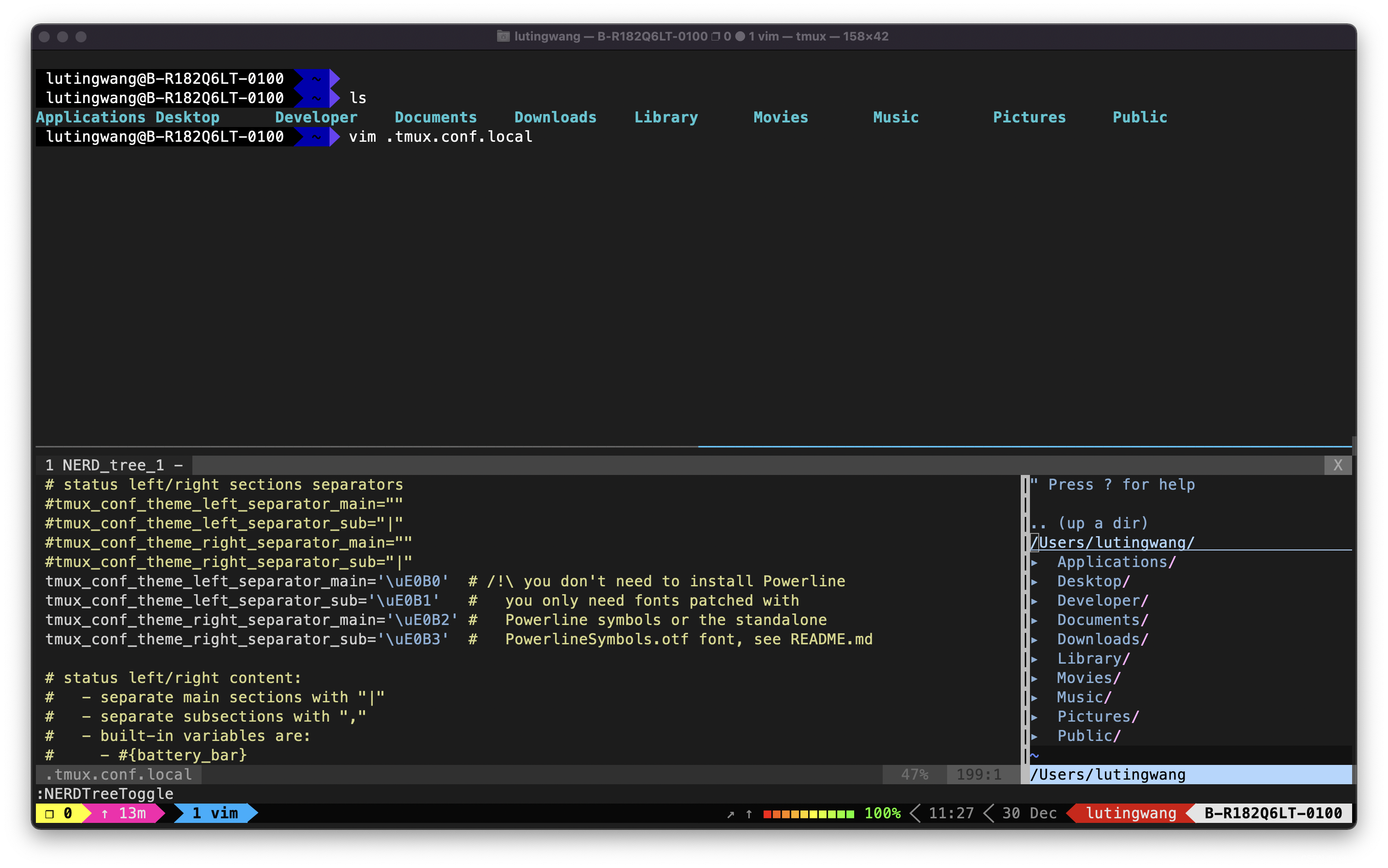Select the 1 vim tmux window tab

pyautogui.click(x=214, y=813)
